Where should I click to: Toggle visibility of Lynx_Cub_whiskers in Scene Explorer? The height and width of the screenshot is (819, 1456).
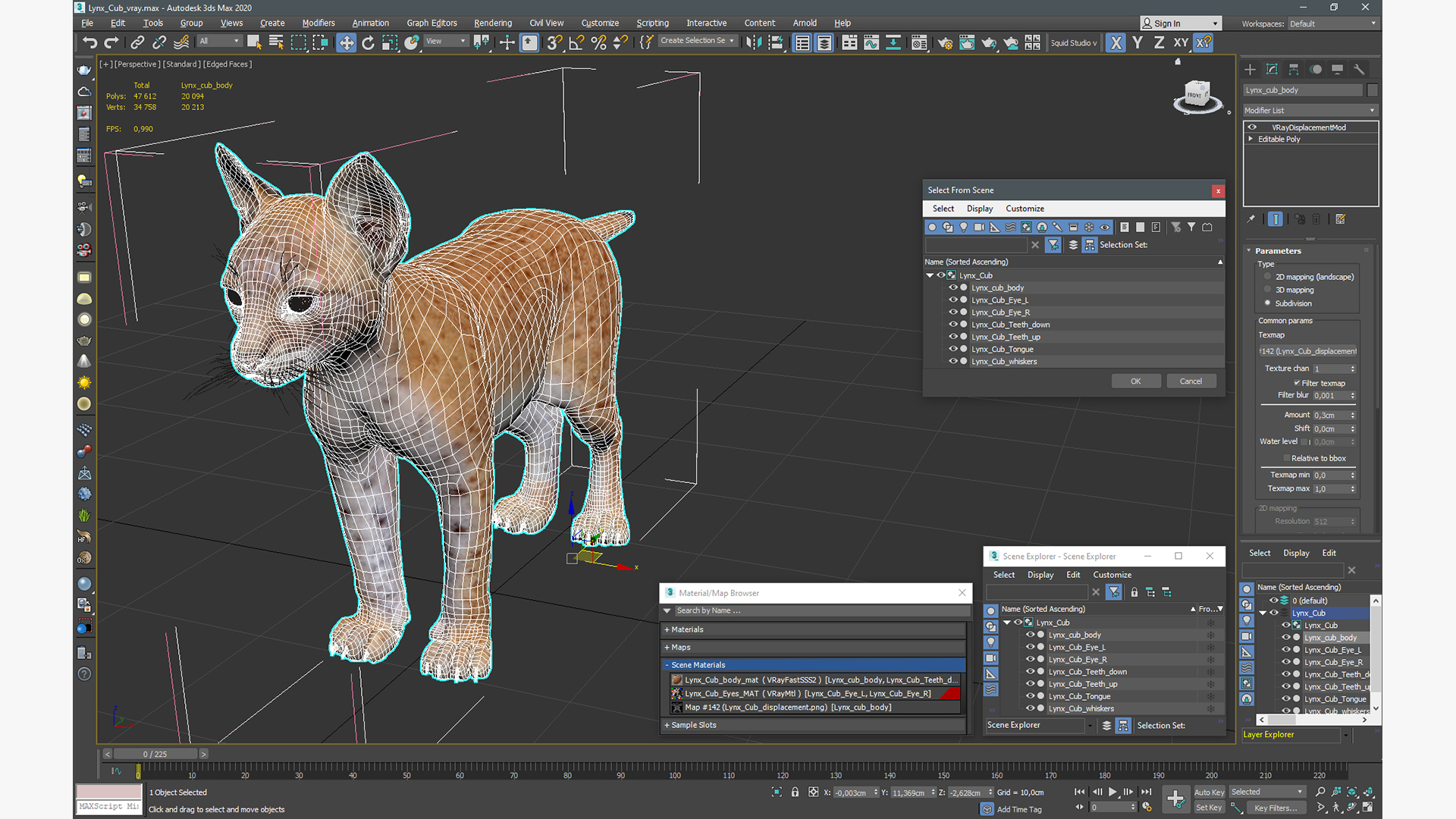tap(1030, 708)
